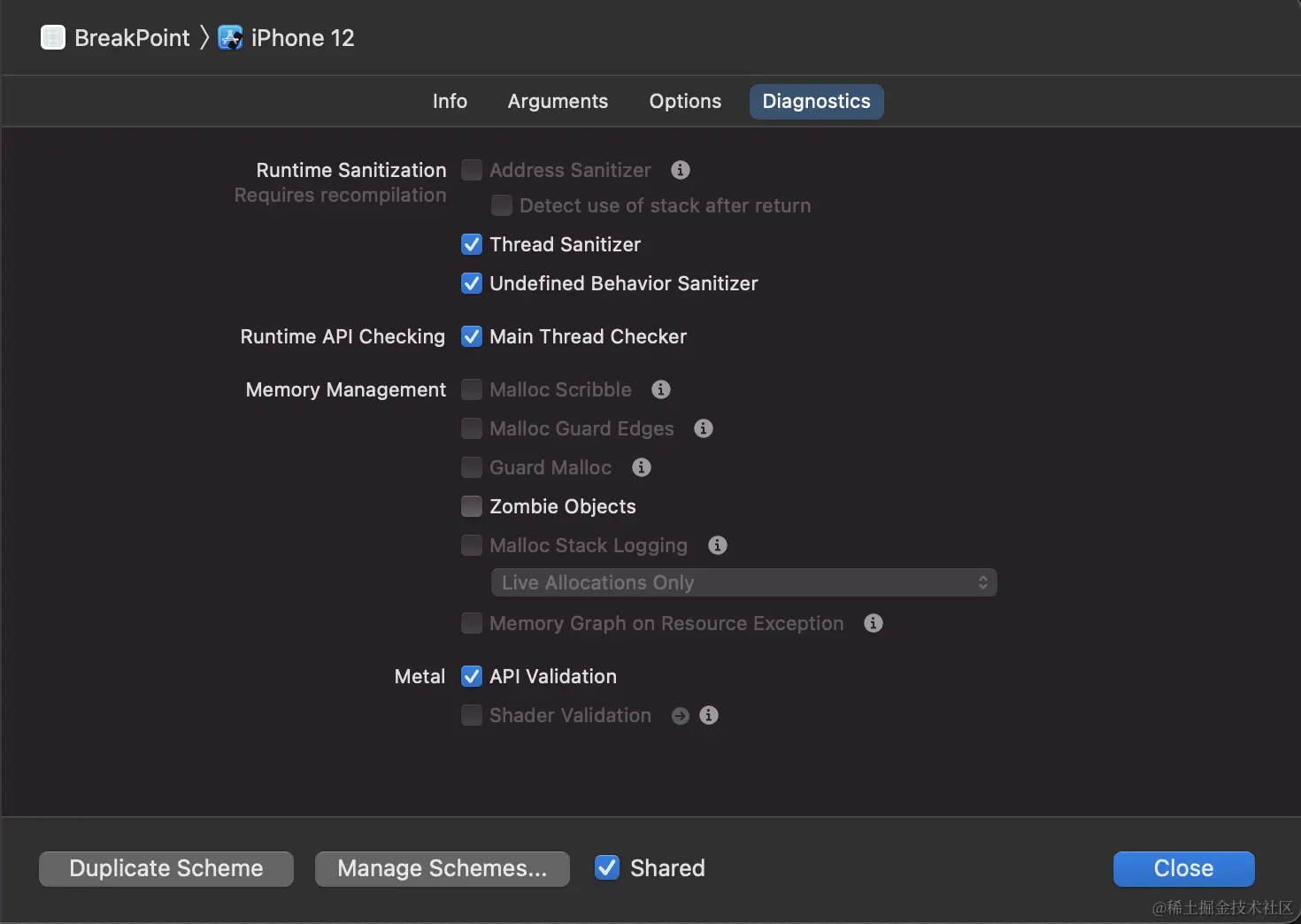Click the Address Sanitizer info icon

tap(681, 170)
